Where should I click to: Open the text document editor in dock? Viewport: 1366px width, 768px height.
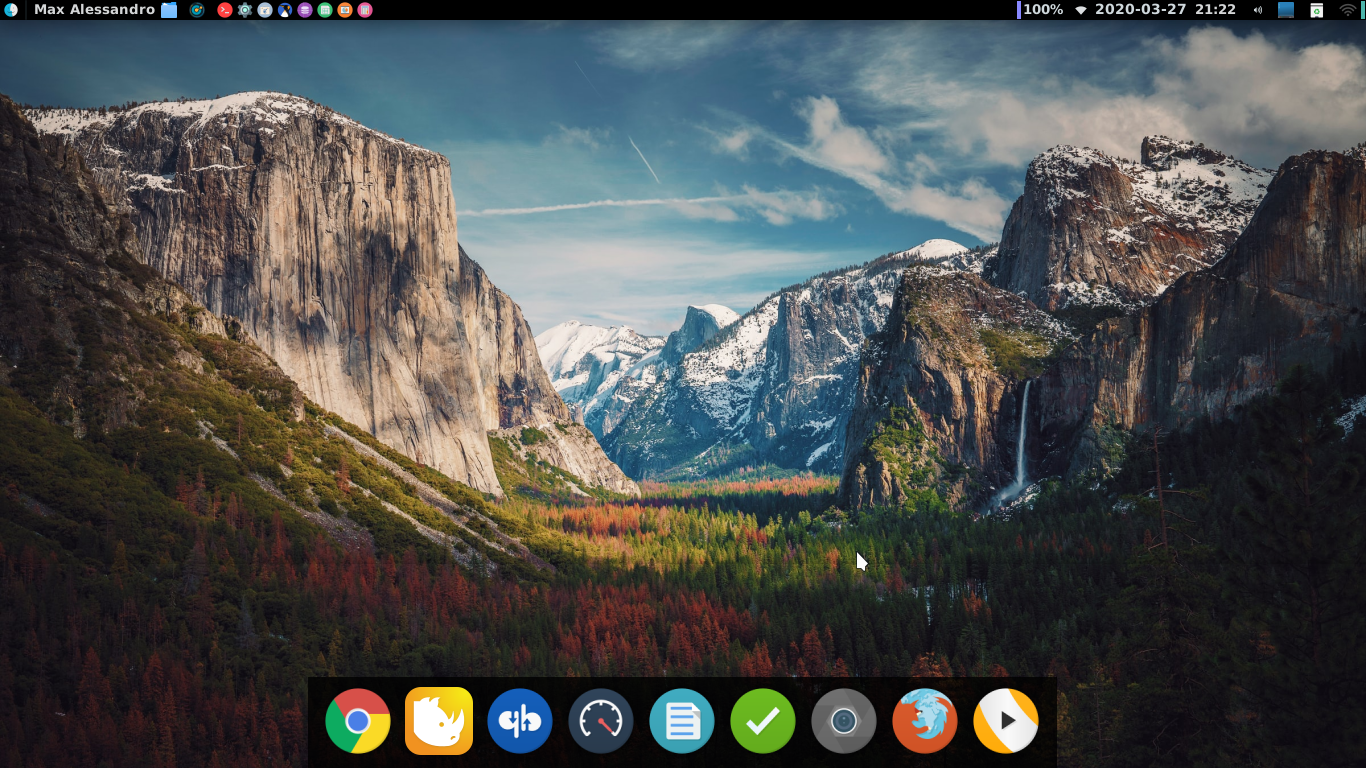(x=682, y=721)
